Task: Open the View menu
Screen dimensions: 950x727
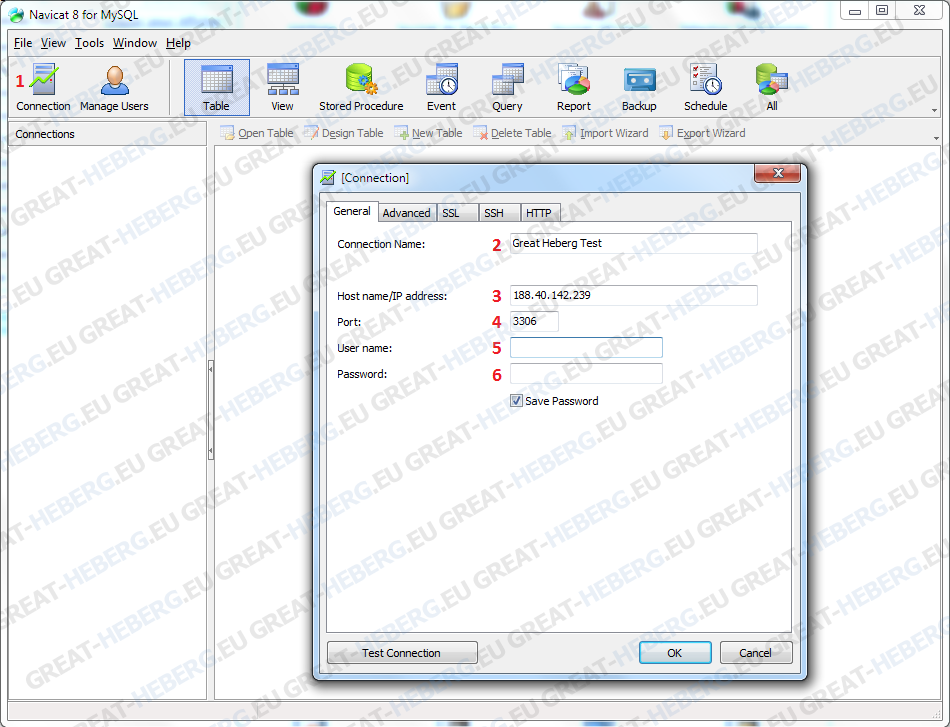Action: [x=53, y=43]
